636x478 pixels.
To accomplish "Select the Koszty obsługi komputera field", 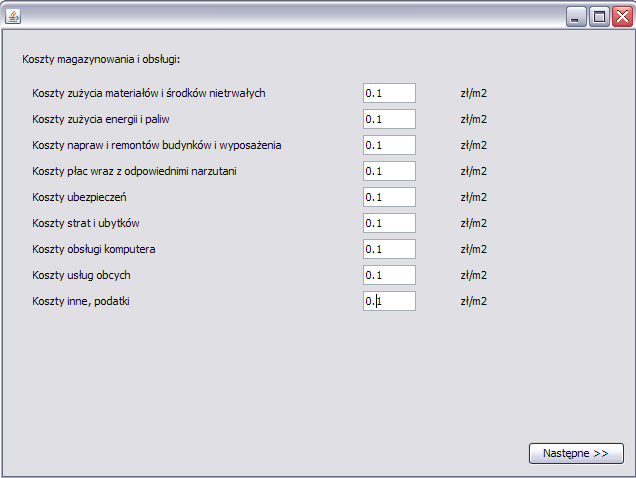I will (x=389, y=249).
